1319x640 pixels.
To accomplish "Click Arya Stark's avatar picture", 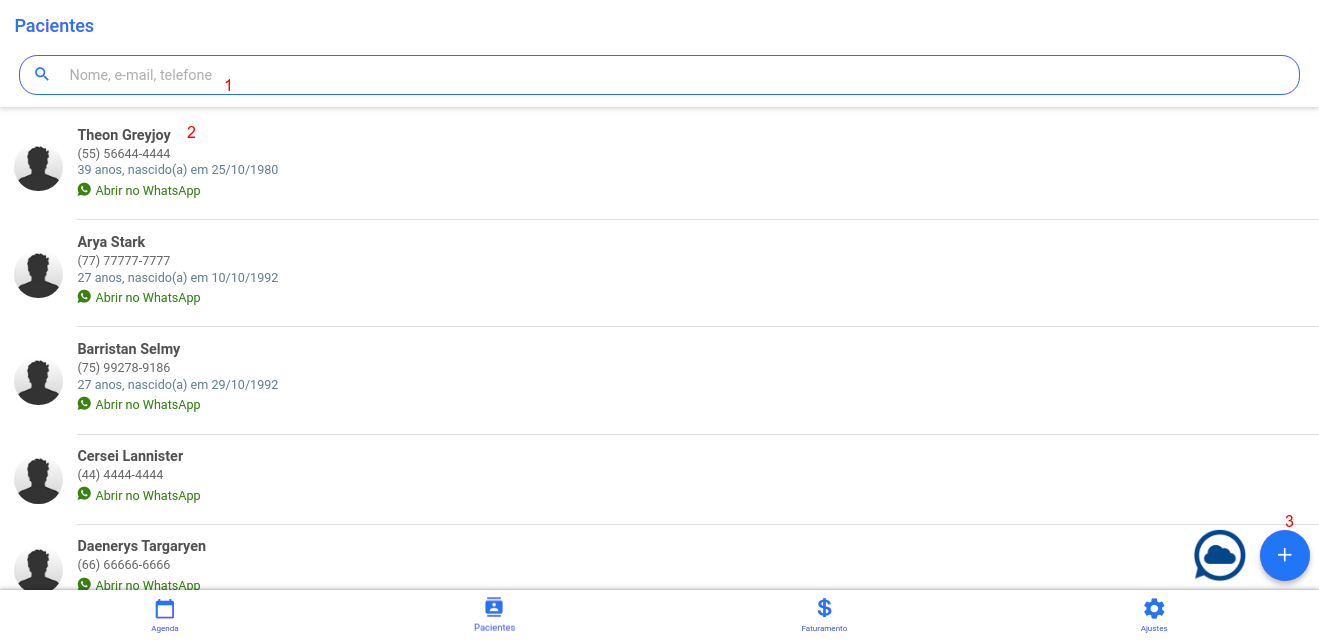I will pyautogui.click(x=39, y=274).
